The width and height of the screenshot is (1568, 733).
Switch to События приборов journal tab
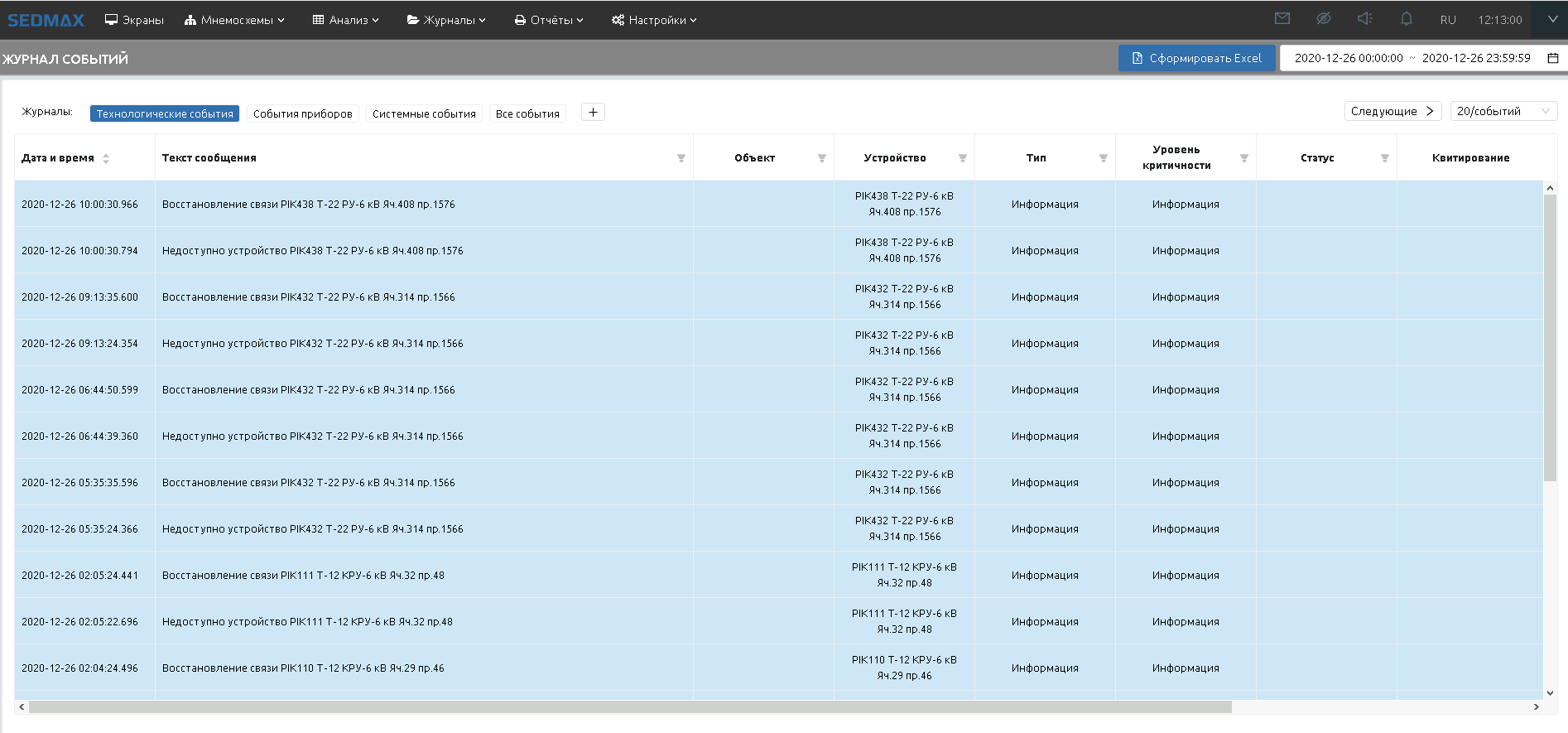302,113
